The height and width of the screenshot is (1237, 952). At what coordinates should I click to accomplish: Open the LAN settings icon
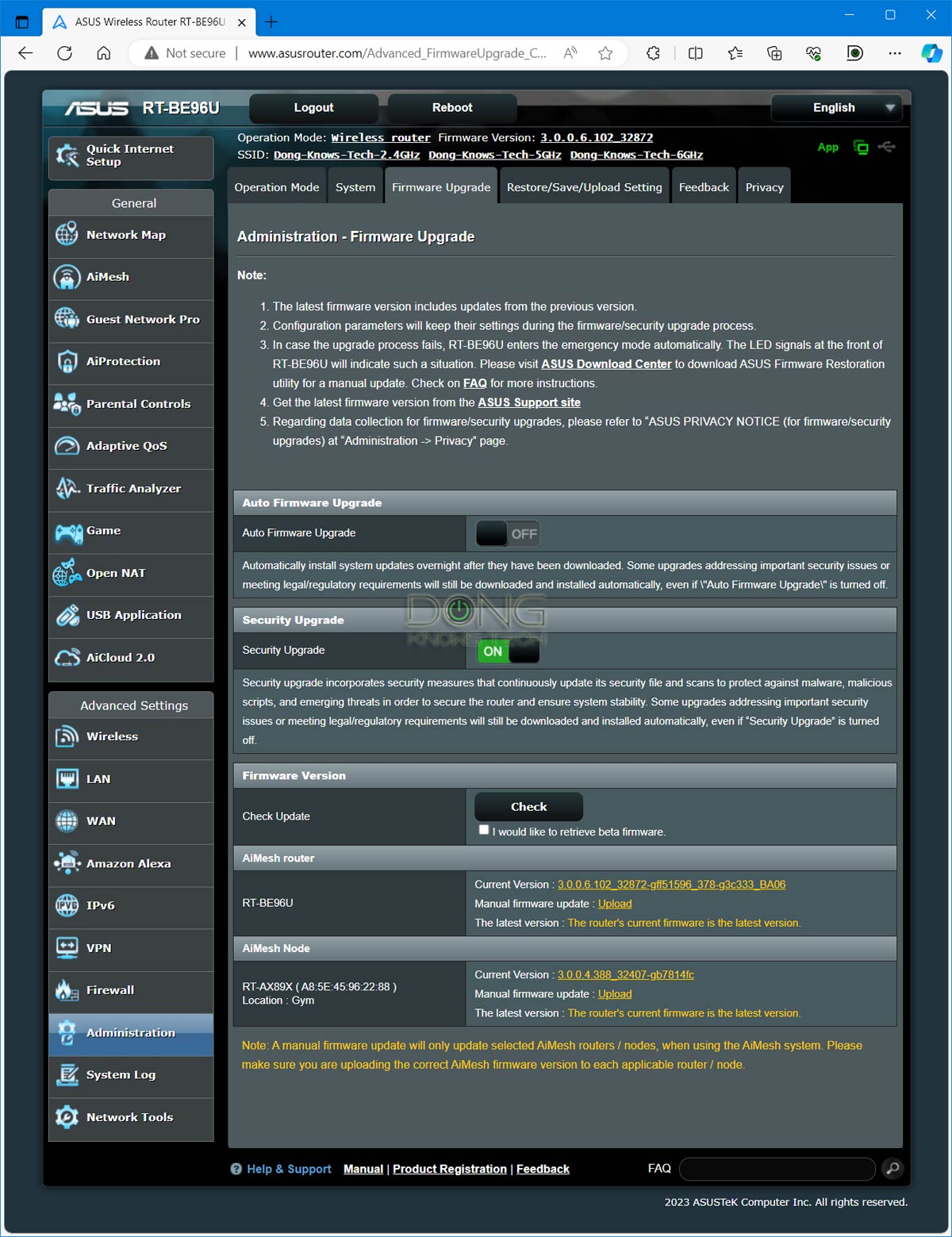[67, 779]
